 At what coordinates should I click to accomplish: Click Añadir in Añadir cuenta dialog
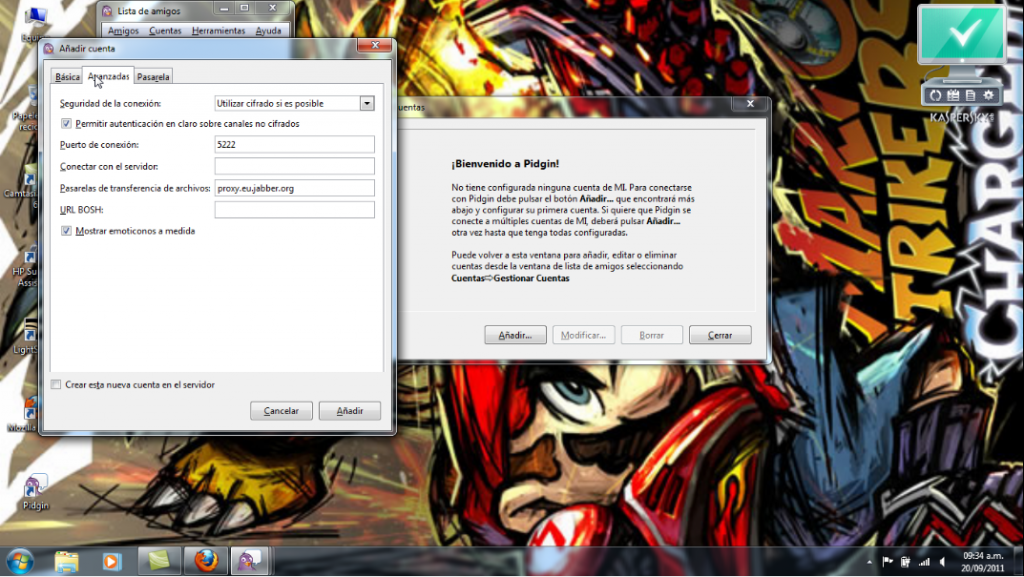click(x=350, y=411)
